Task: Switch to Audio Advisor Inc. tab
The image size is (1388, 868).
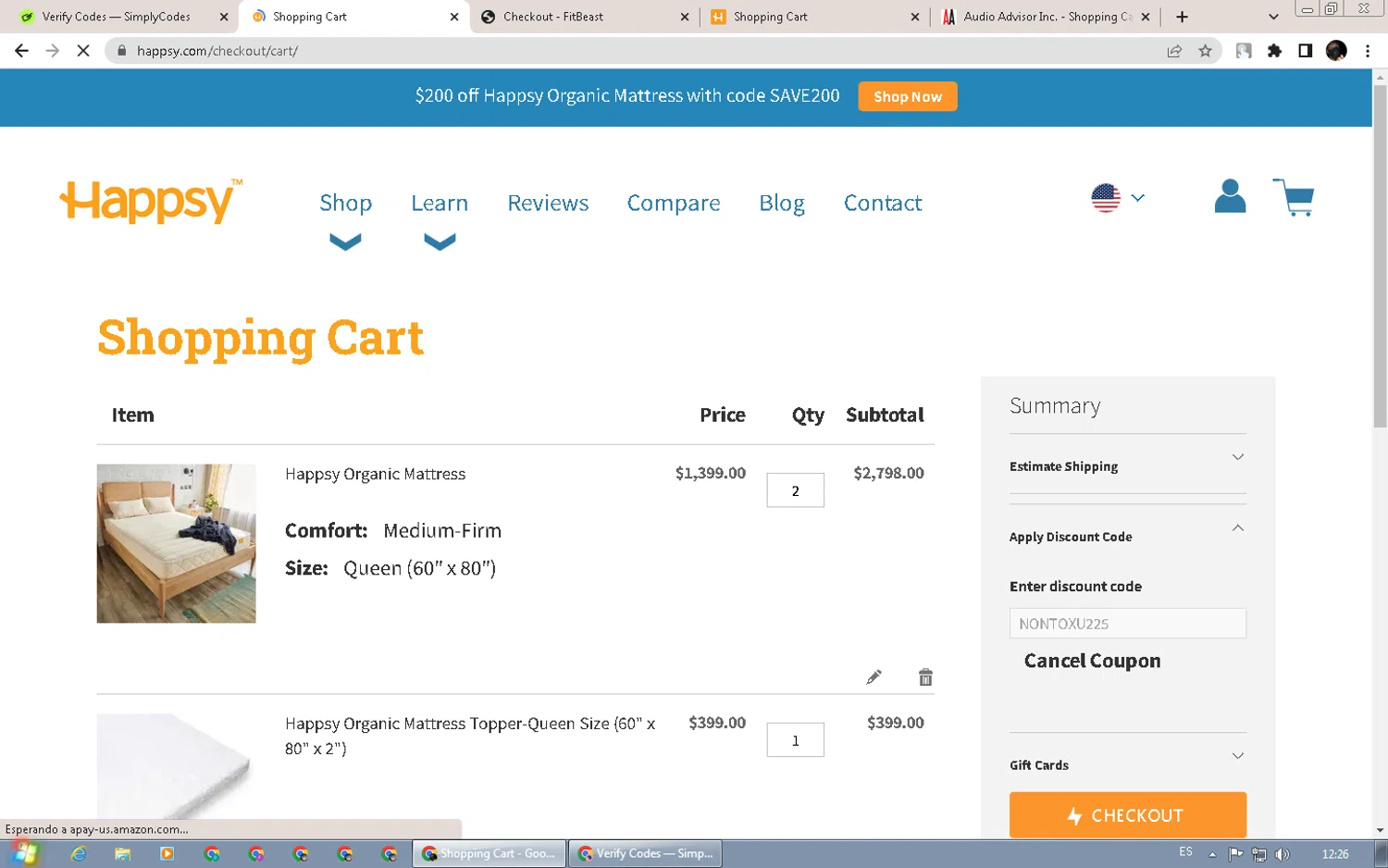Action: pos(1046,17)
